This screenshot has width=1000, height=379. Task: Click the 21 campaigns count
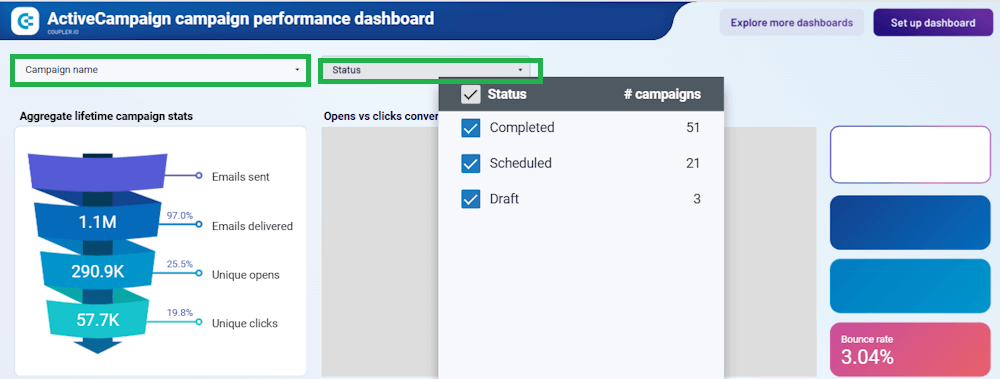pos(693,163)
